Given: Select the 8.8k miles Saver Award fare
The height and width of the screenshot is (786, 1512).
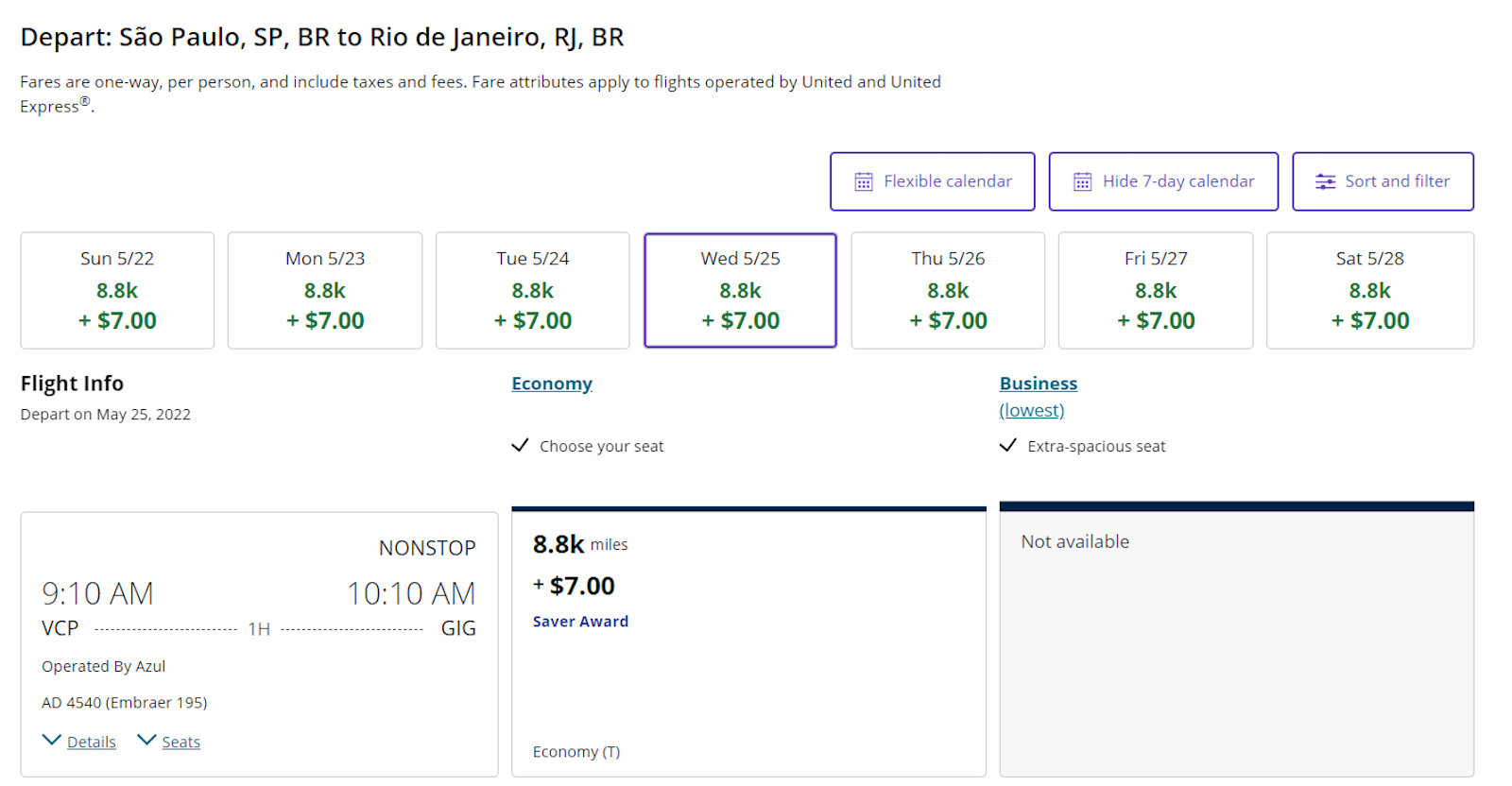Looking at the screenshot, I should tap(748, 642).
